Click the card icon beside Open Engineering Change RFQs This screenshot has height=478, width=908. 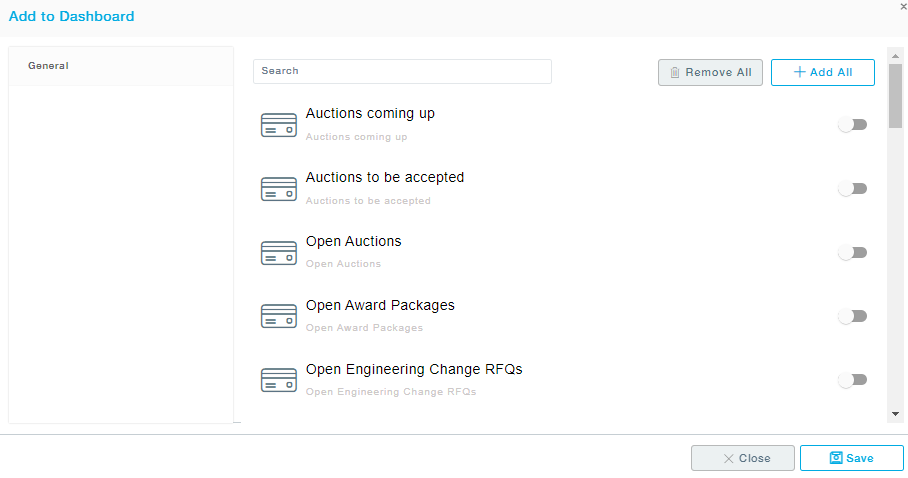pos(278,380)
